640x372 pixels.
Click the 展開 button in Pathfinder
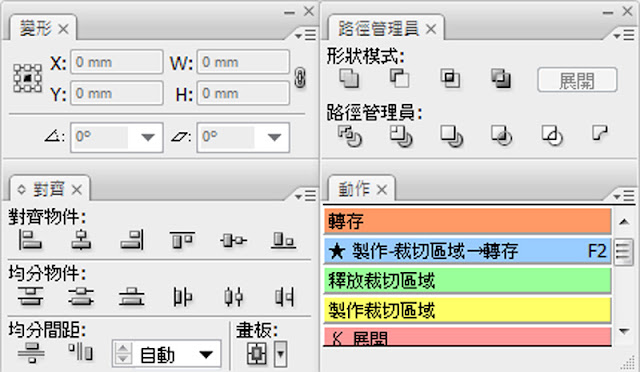[x=577, y=80]
